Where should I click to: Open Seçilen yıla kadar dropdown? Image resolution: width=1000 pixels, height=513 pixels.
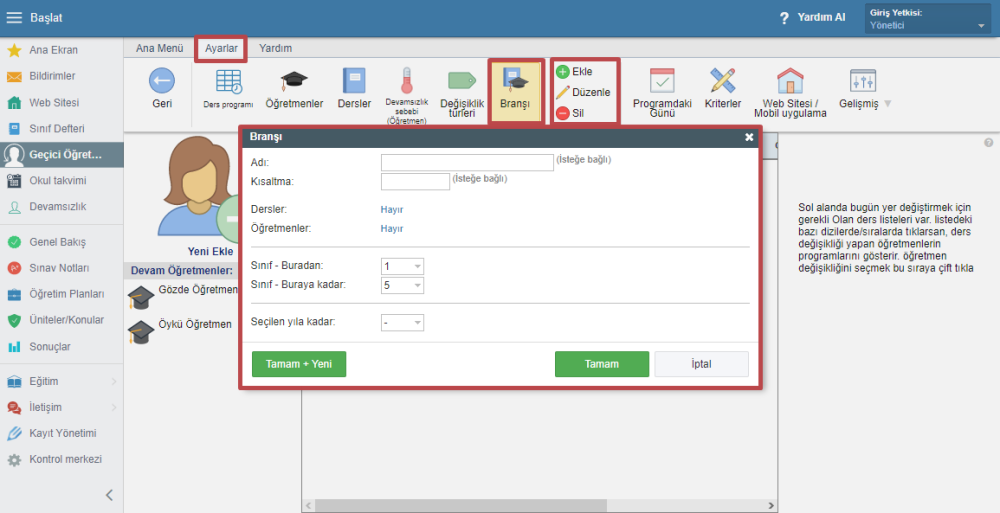coord(402,323)
